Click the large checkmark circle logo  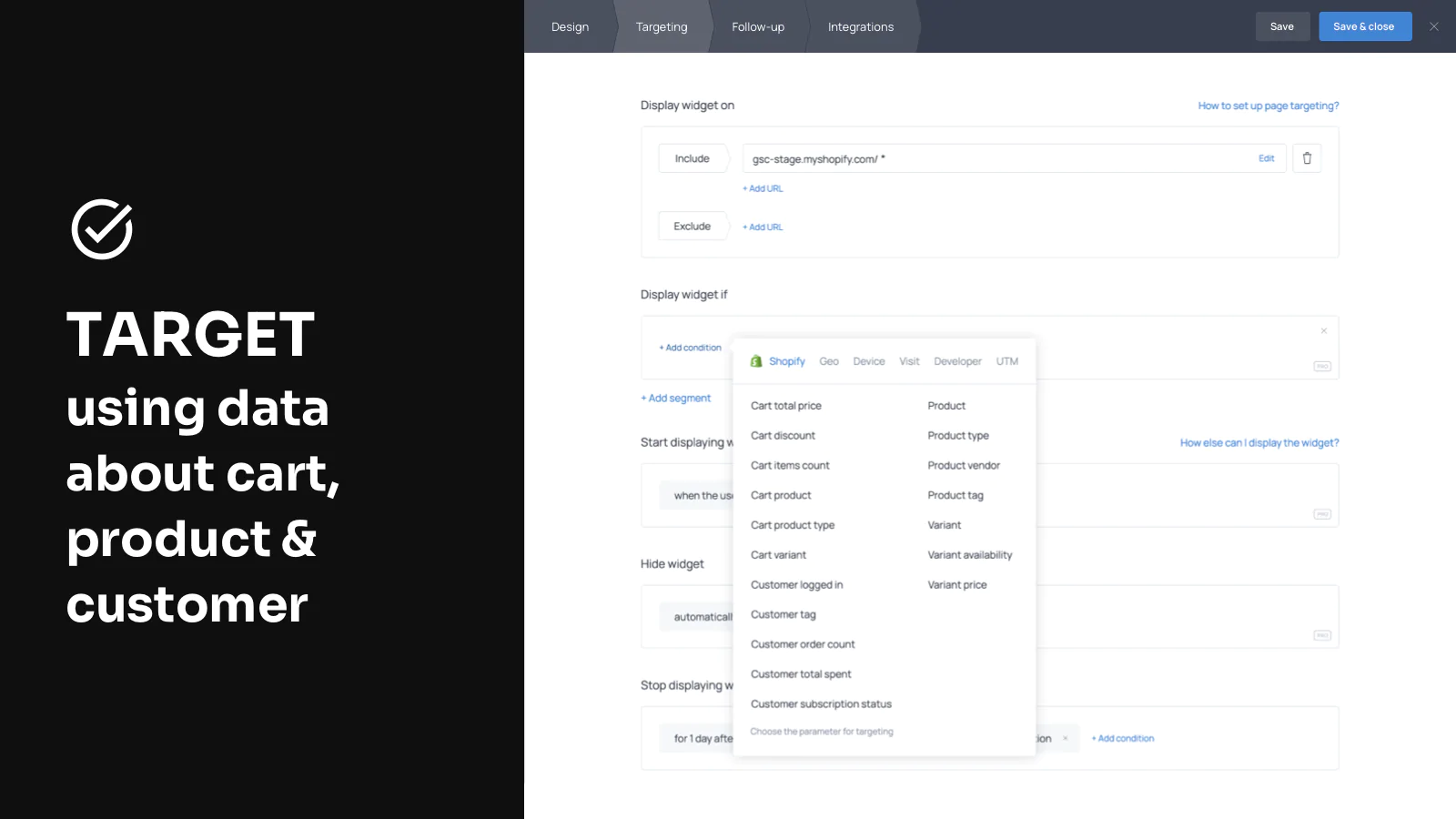102,229
